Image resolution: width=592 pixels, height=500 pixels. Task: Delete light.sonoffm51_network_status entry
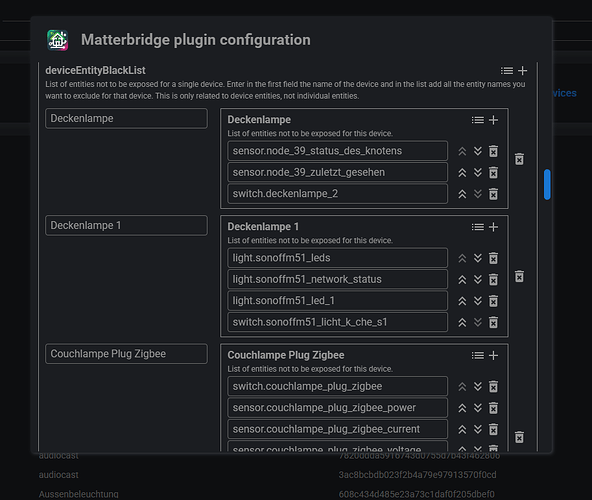(x=493, y=280)
